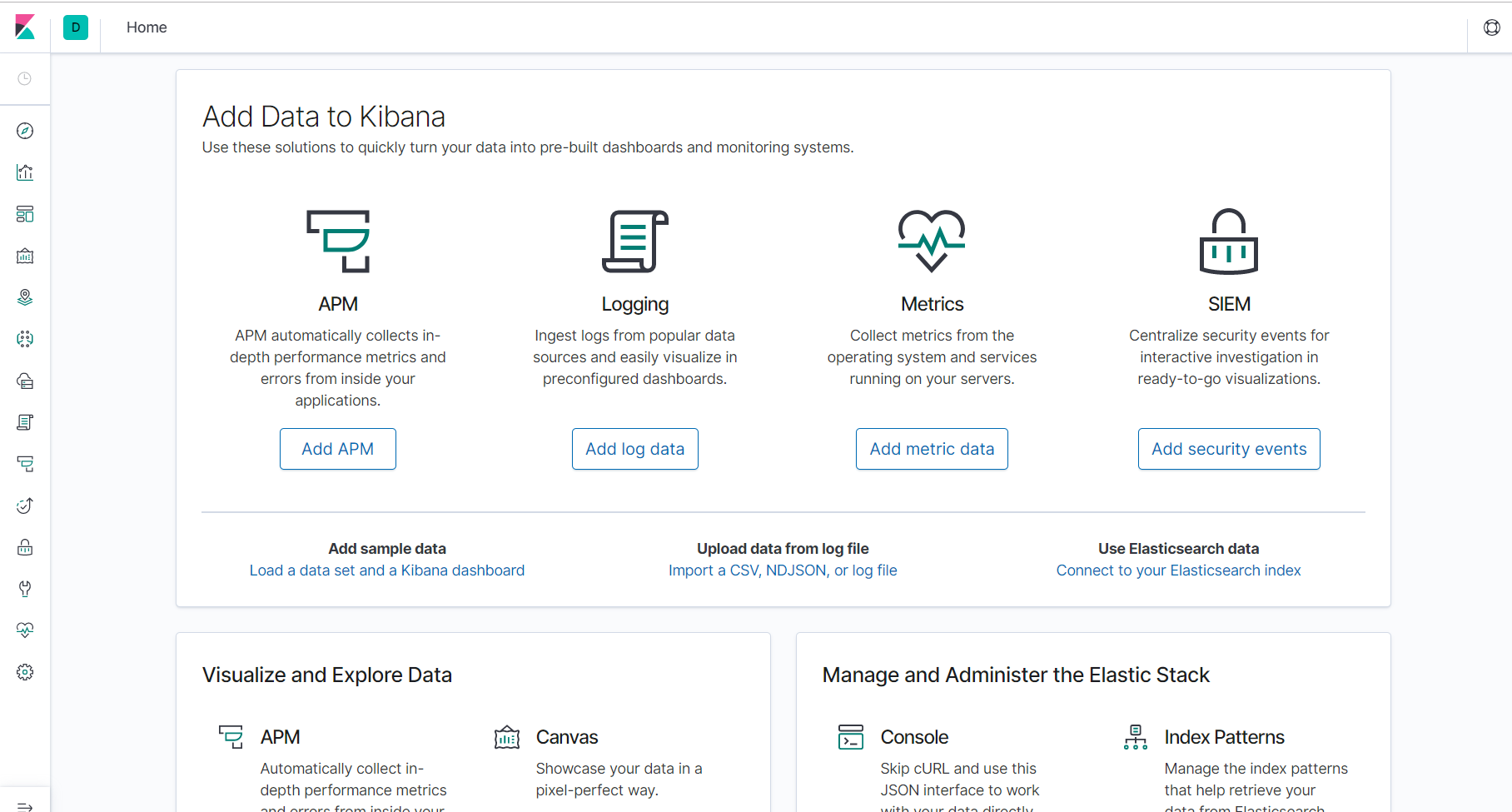Click the Add sample data label
The width and height of the screenshot is (1512, 812).
coord(387,549)
